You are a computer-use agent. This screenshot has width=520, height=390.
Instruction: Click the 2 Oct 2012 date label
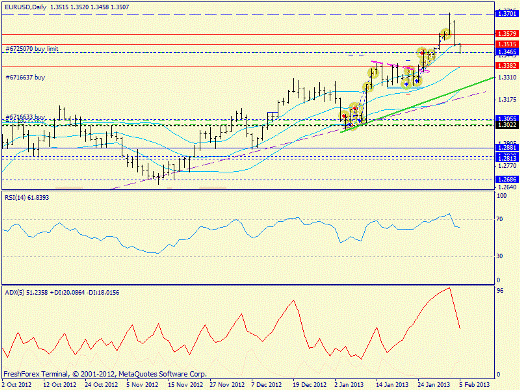(17, 384)
